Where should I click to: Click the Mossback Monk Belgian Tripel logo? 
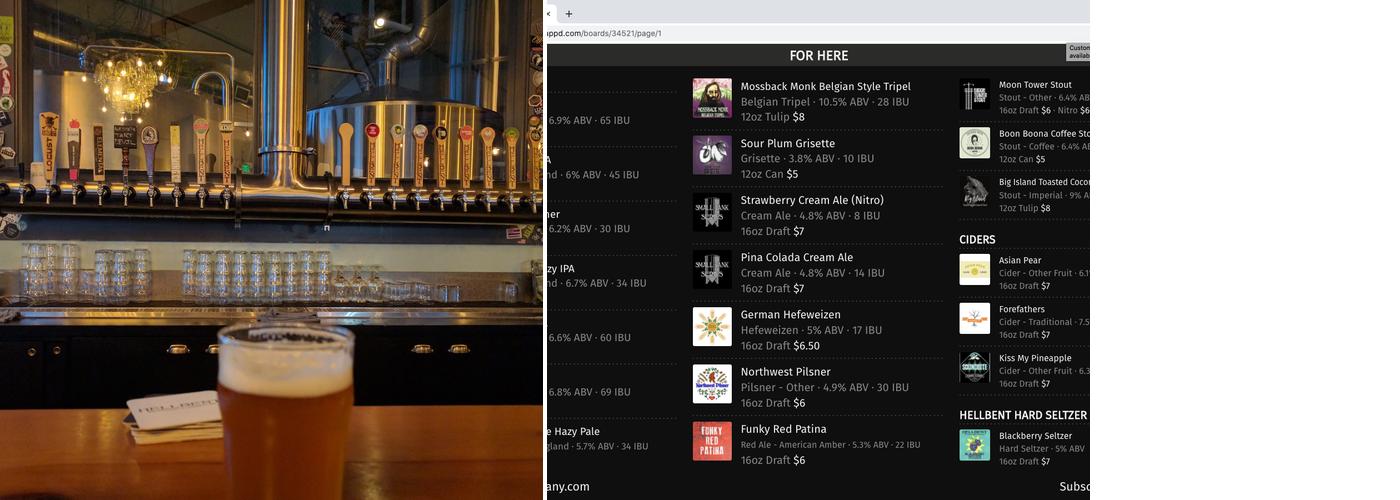coord(712,98)
